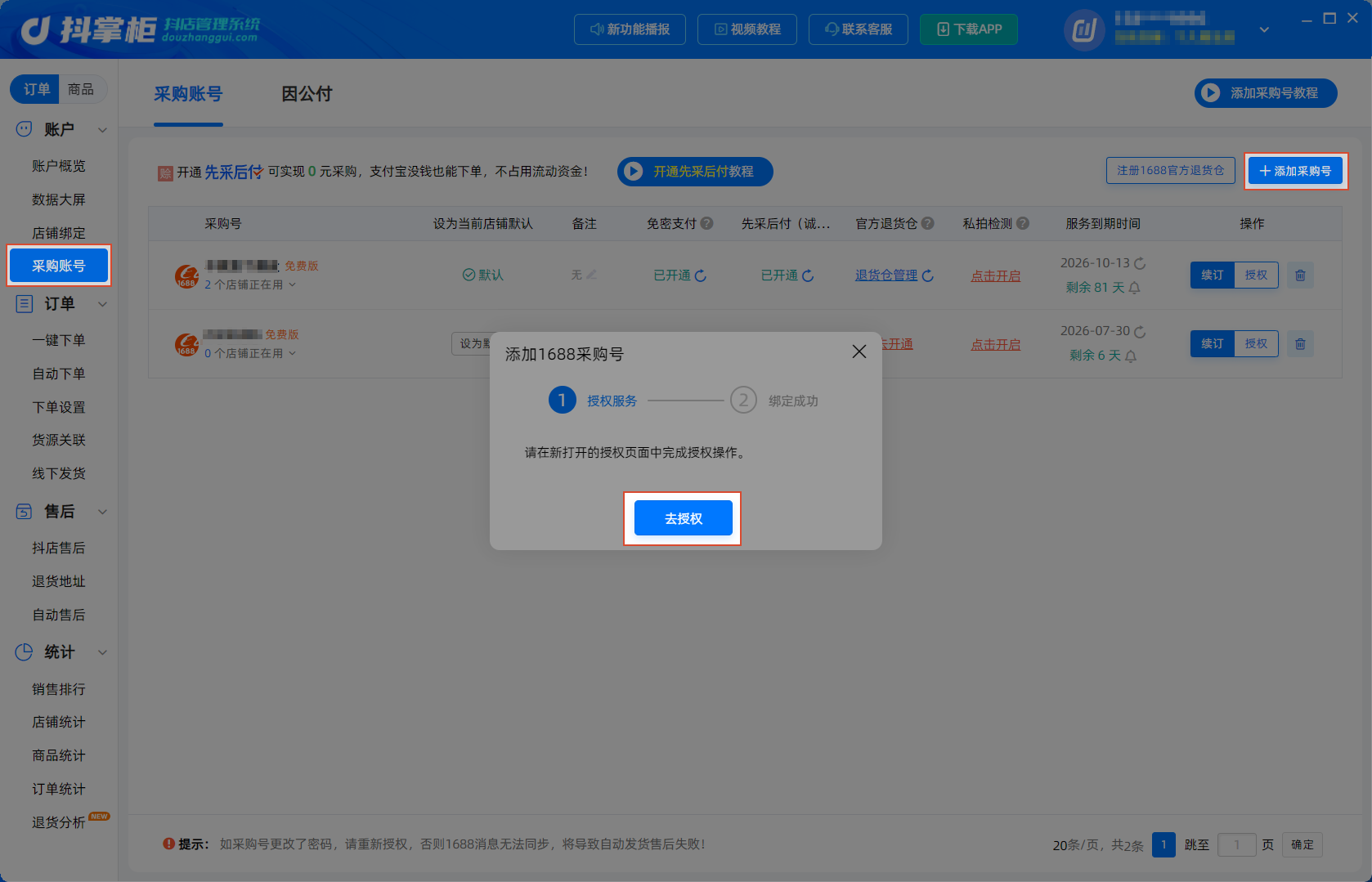The image size is (1372, 882).
Task: Close the 添加1688采购号 dialog
Action: pos(859,351)
